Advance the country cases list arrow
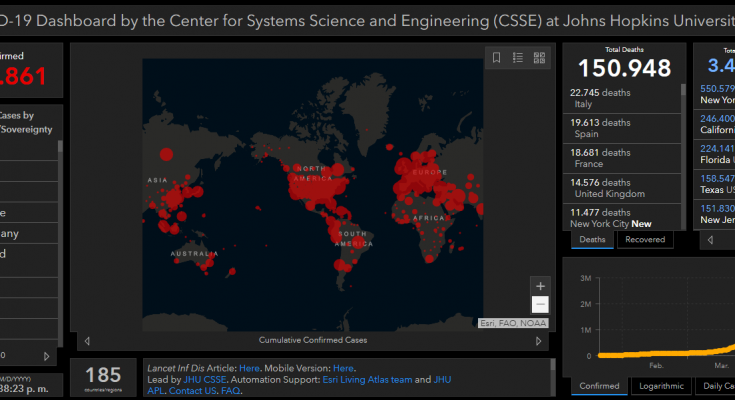735x400 pixels. click(x=46, y=356)
